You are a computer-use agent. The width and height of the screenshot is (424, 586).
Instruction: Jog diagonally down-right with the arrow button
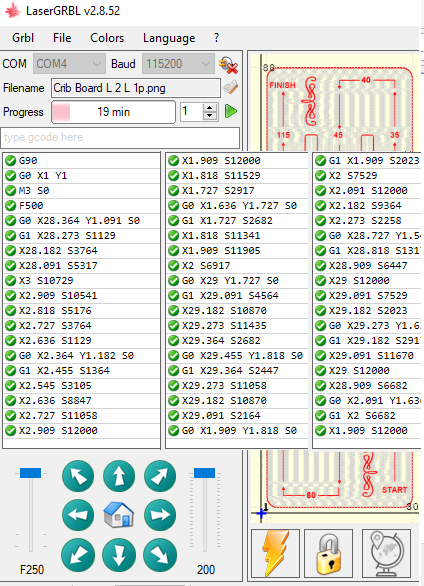click(x=160, y=555)
